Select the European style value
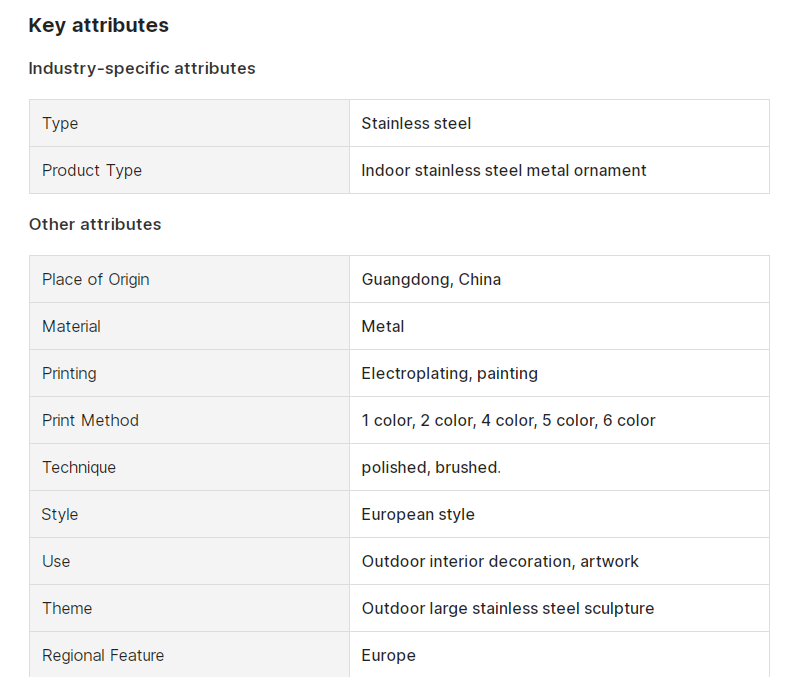This screenshot has width=800, height=677. click(418, 514)
